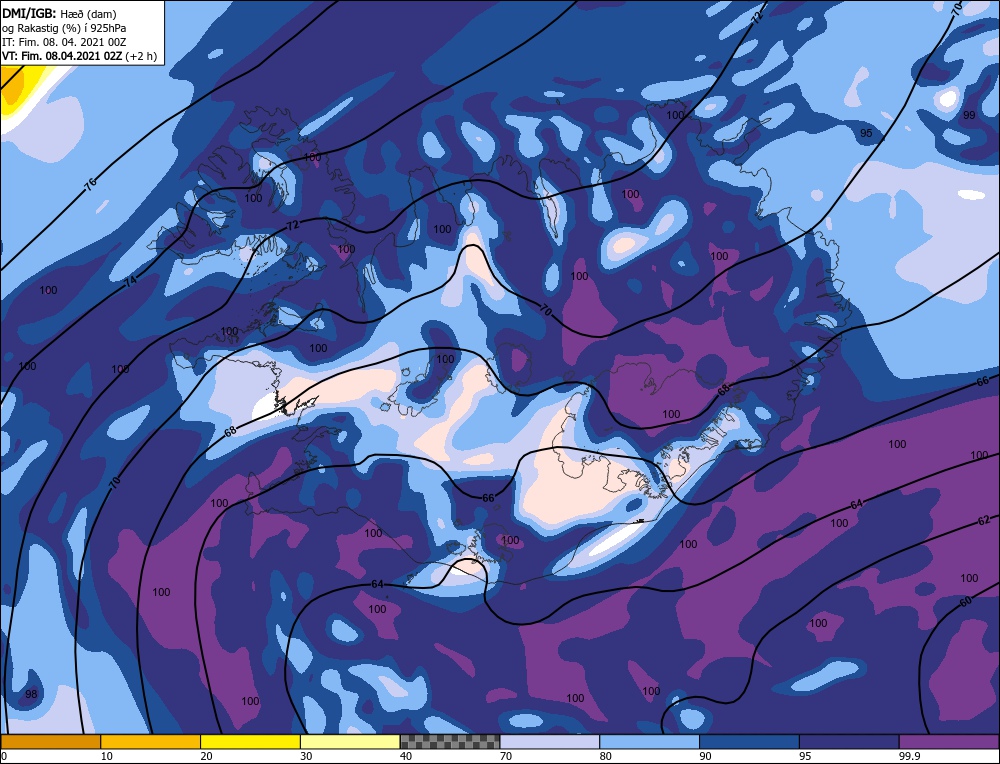Click the checkered 40–70 legend swatch
The width and height of the screenshot is (1000, 764).
(450, 741)
